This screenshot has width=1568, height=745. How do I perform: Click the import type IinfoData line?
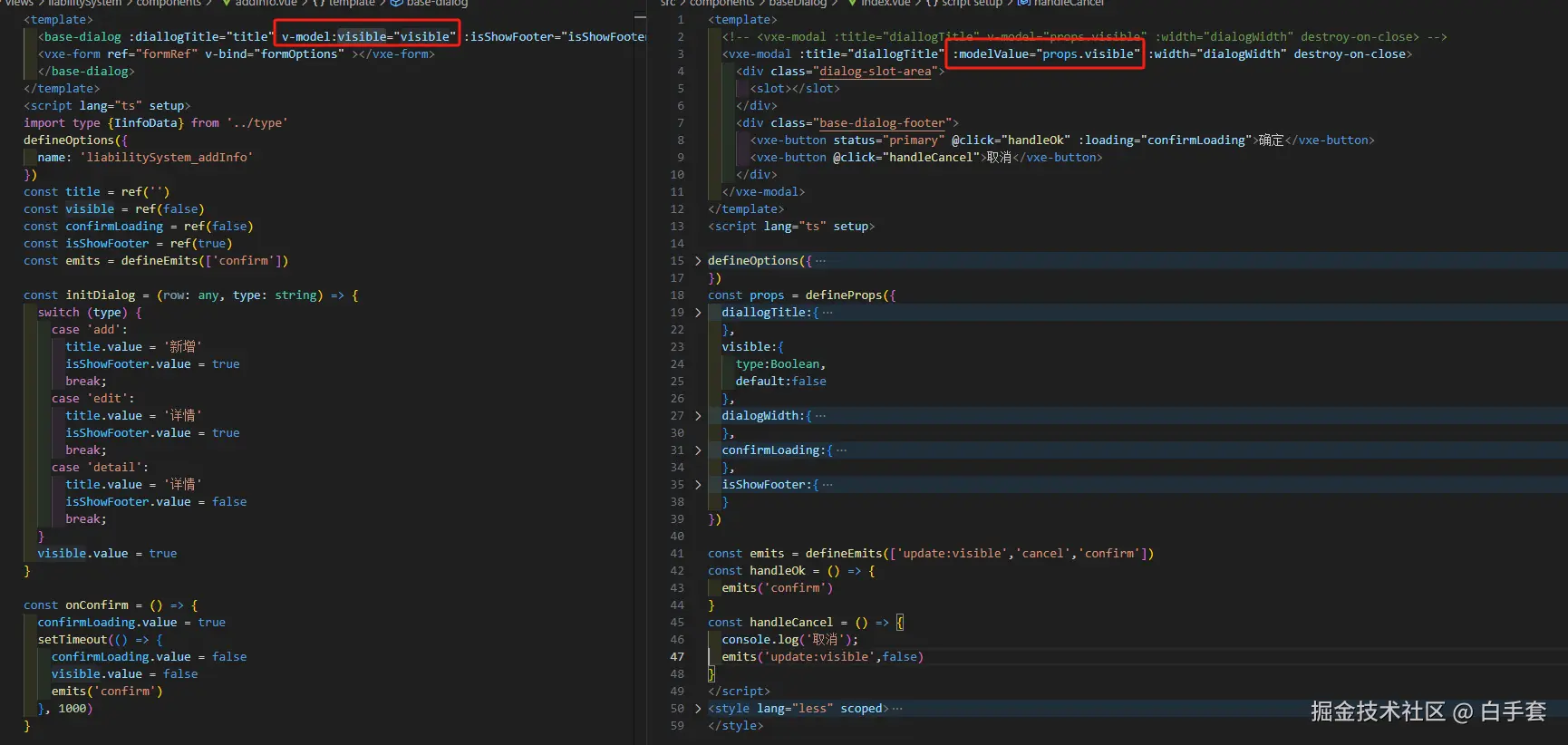tap(155, 123)
